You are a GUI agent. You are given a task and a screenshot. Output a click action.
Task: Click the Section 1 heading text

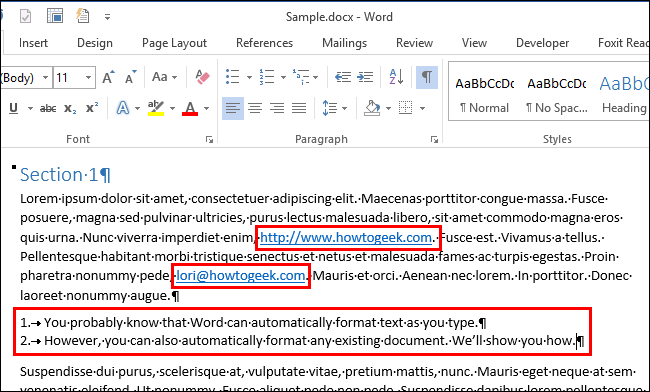59,174
